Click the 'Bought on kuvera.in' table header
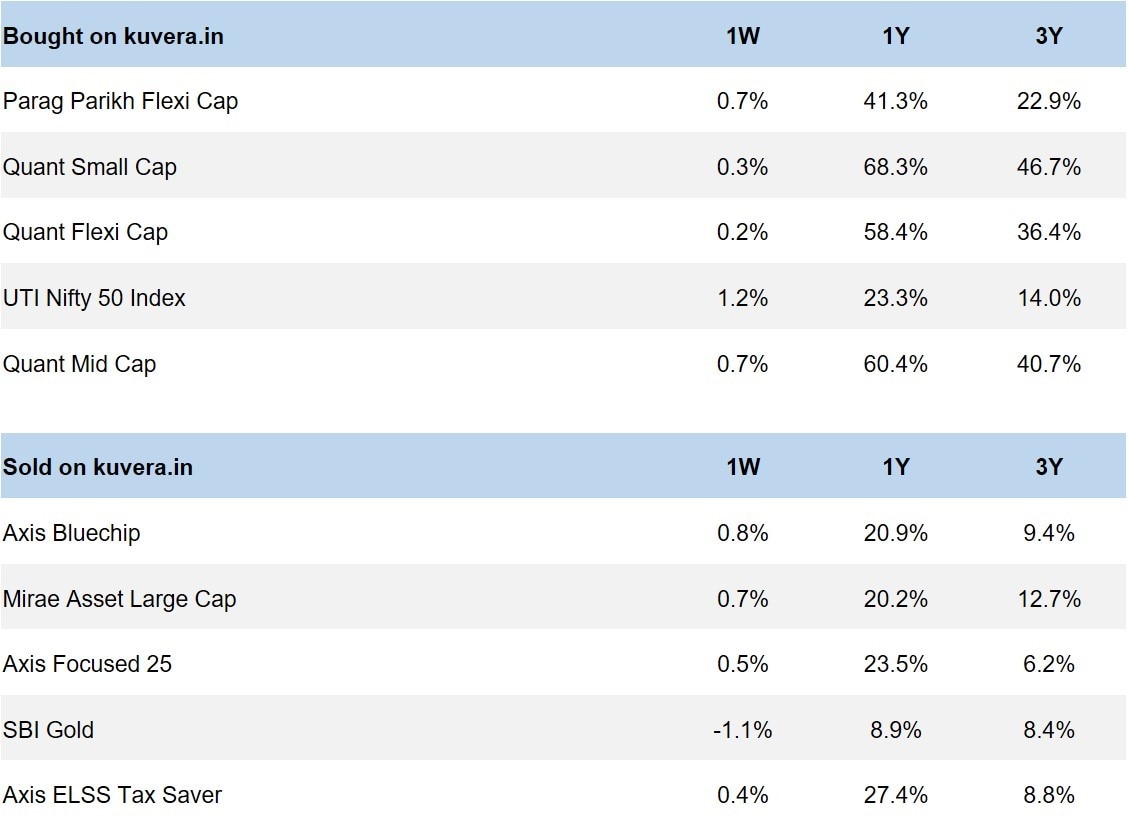 click(113, 37)
